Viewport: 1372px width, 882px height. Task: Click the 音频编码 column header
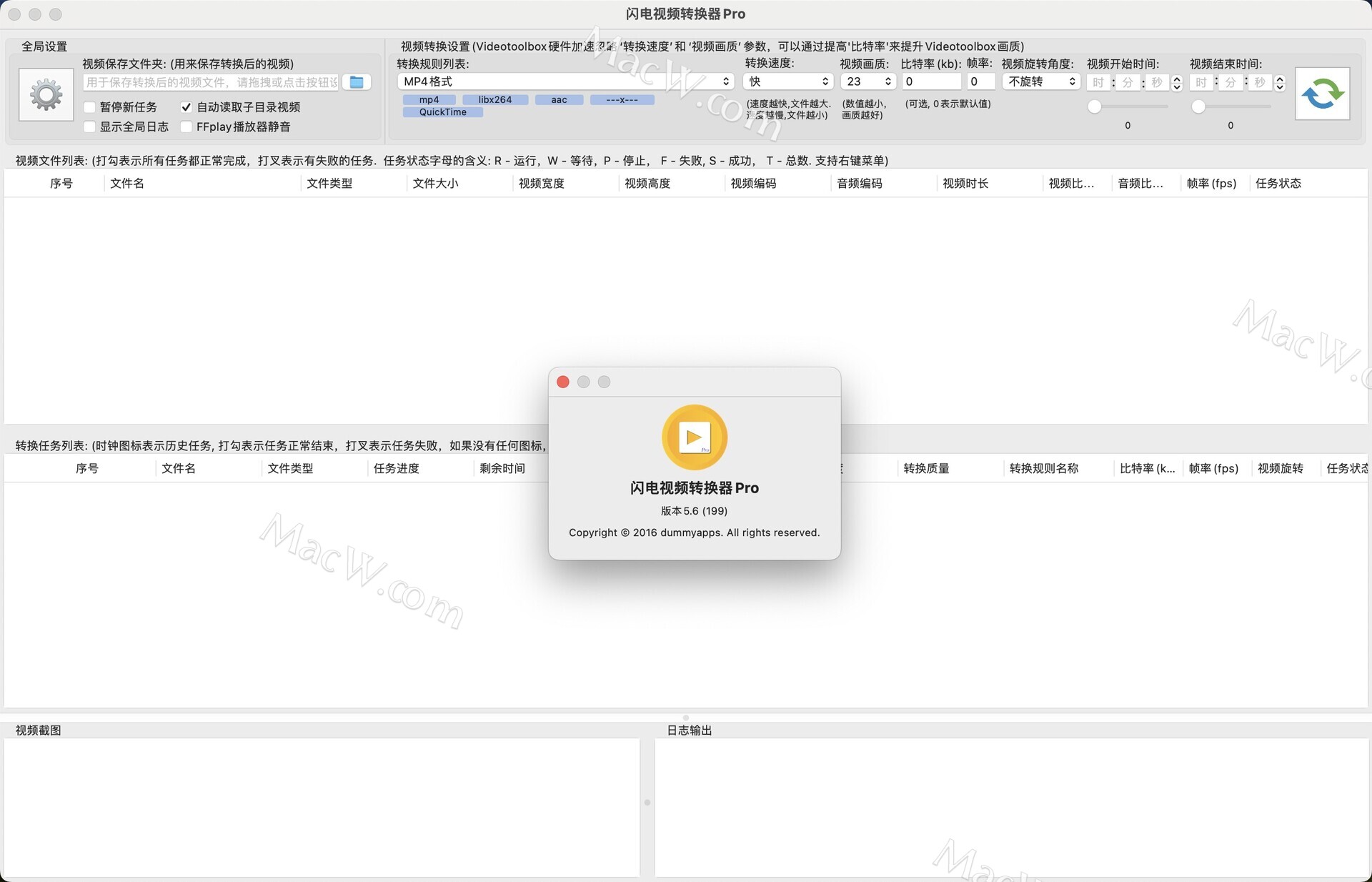883,184
